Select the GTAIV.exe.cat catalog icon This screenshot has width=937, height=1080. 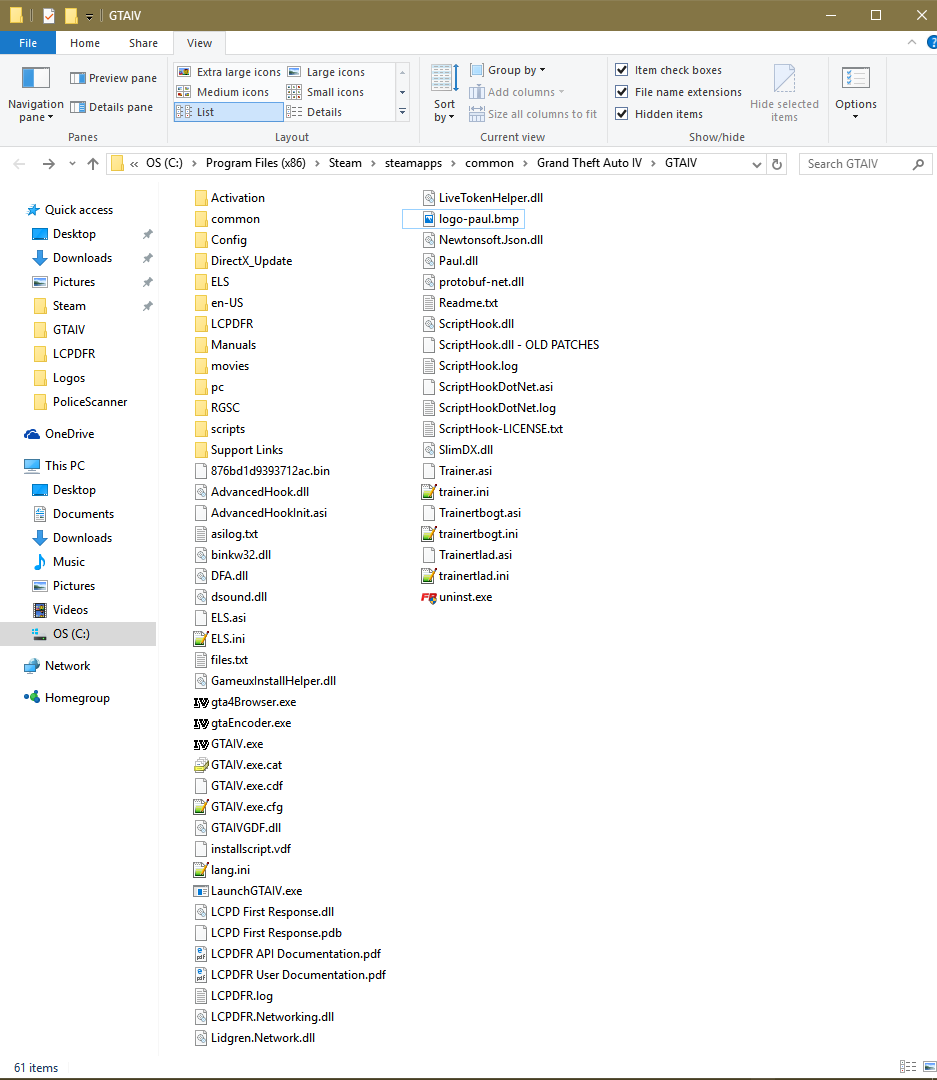pyautogui.click(x=200, y=765)
